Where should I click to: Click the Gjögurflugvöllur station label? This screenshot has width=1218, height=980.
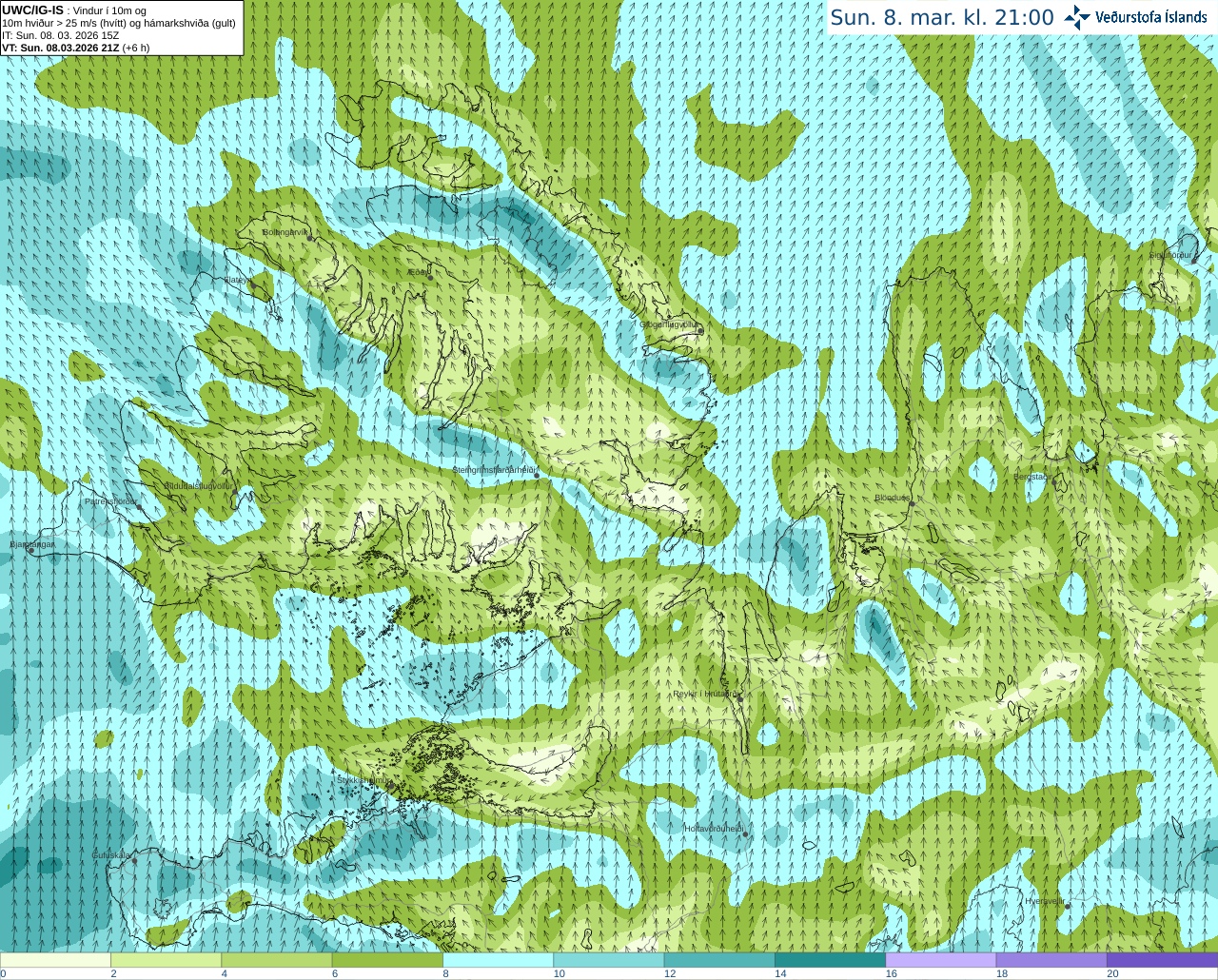(669, 324)
